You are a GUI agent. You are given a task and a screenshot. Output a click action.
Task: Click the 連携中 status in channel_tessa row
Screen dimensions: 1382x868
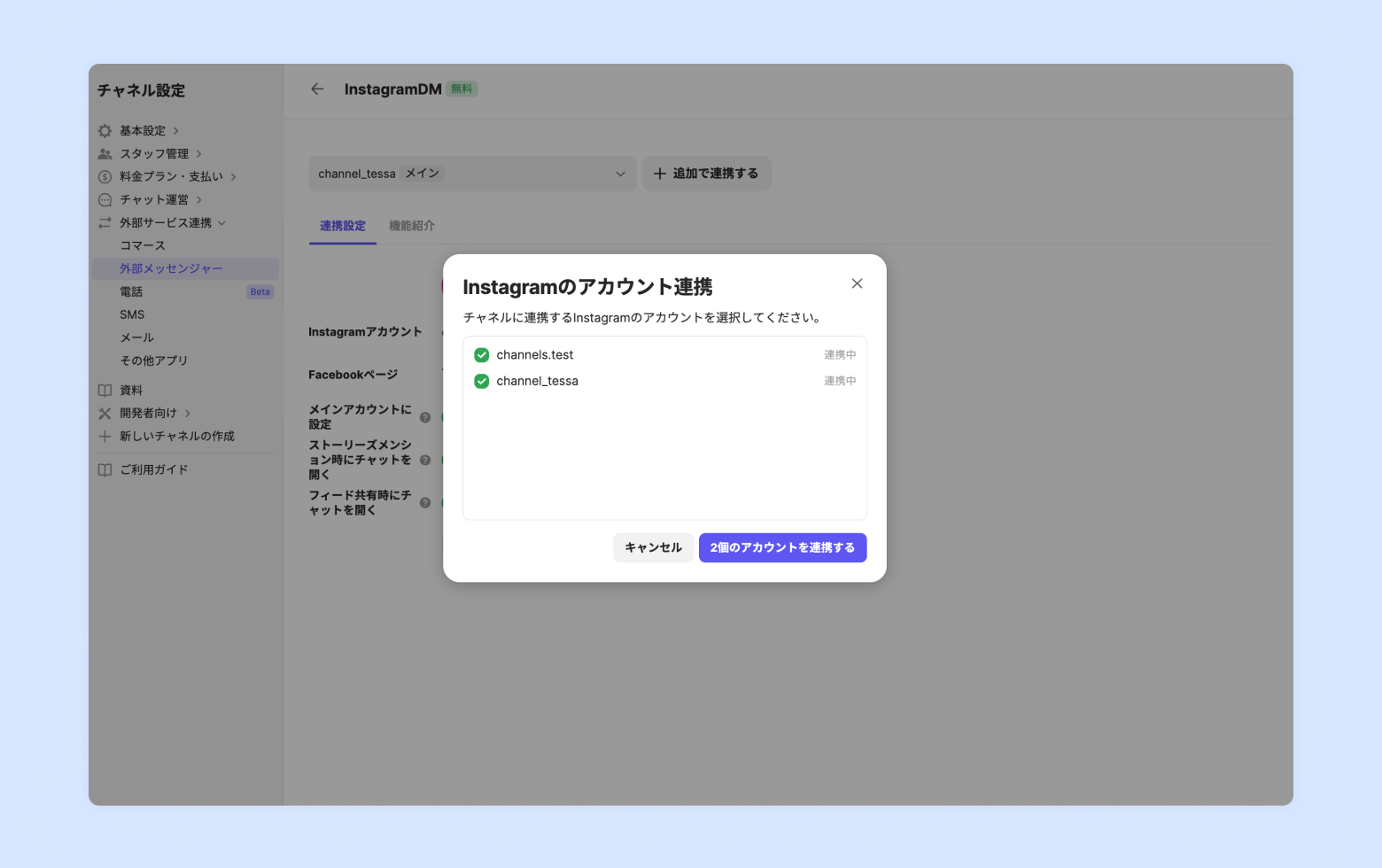840,381
